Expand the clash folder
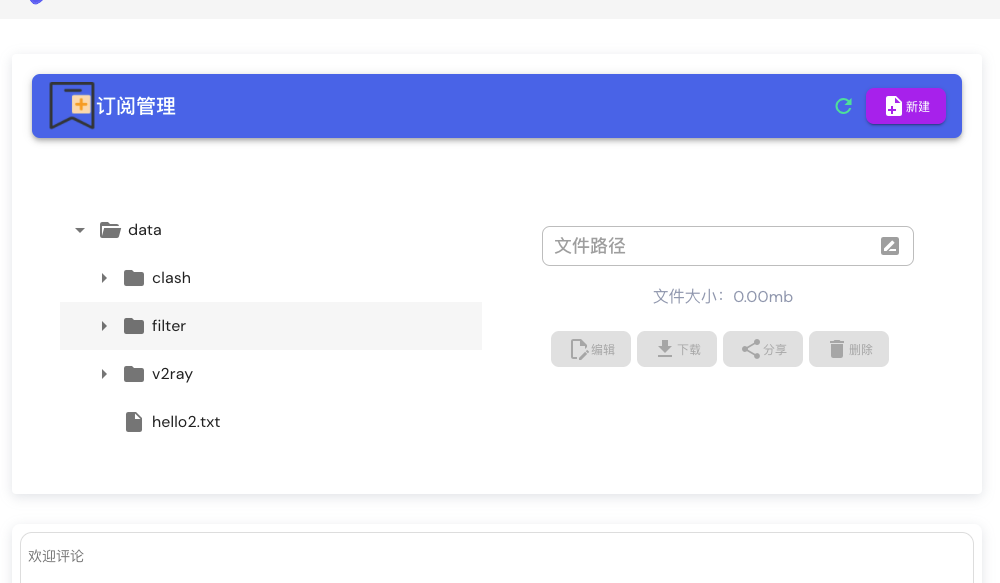 (x=104, y=278)
